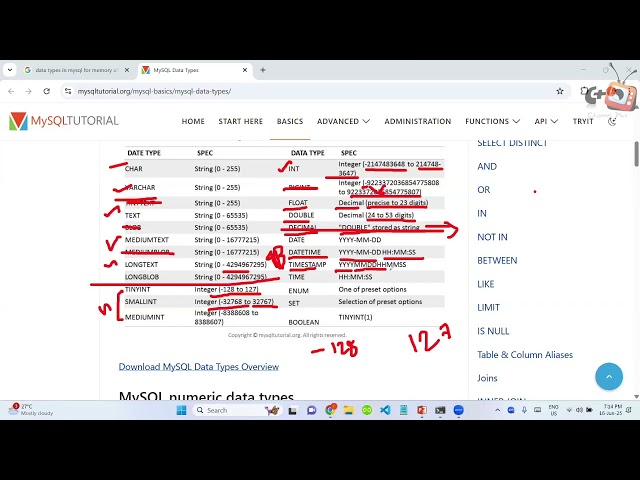
Task: Open the ADMINISTRATION menu item
Action: (x=418, y=121)
